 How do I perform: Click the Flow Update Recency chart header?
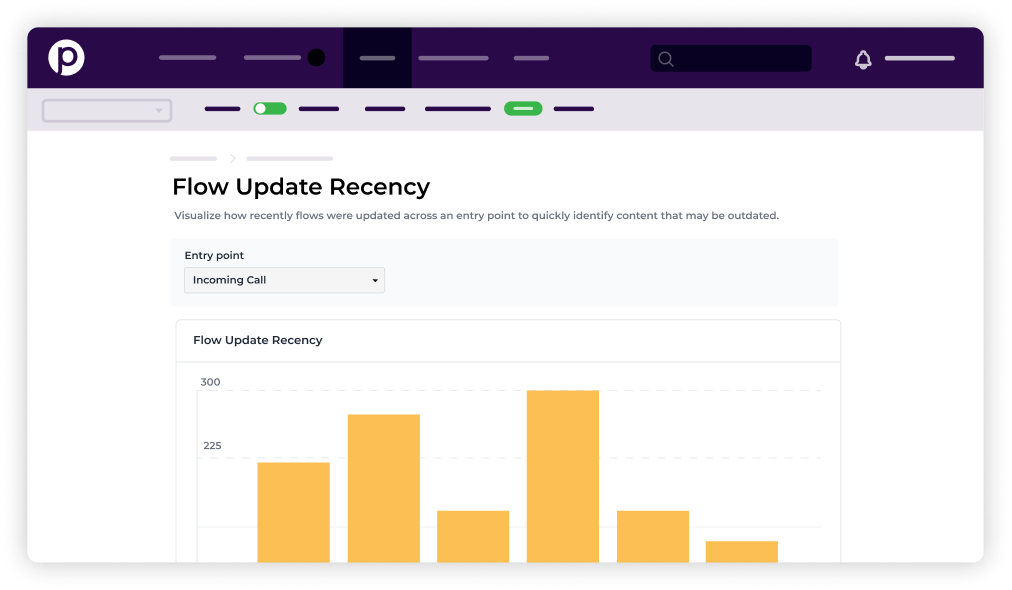[257, 340]
